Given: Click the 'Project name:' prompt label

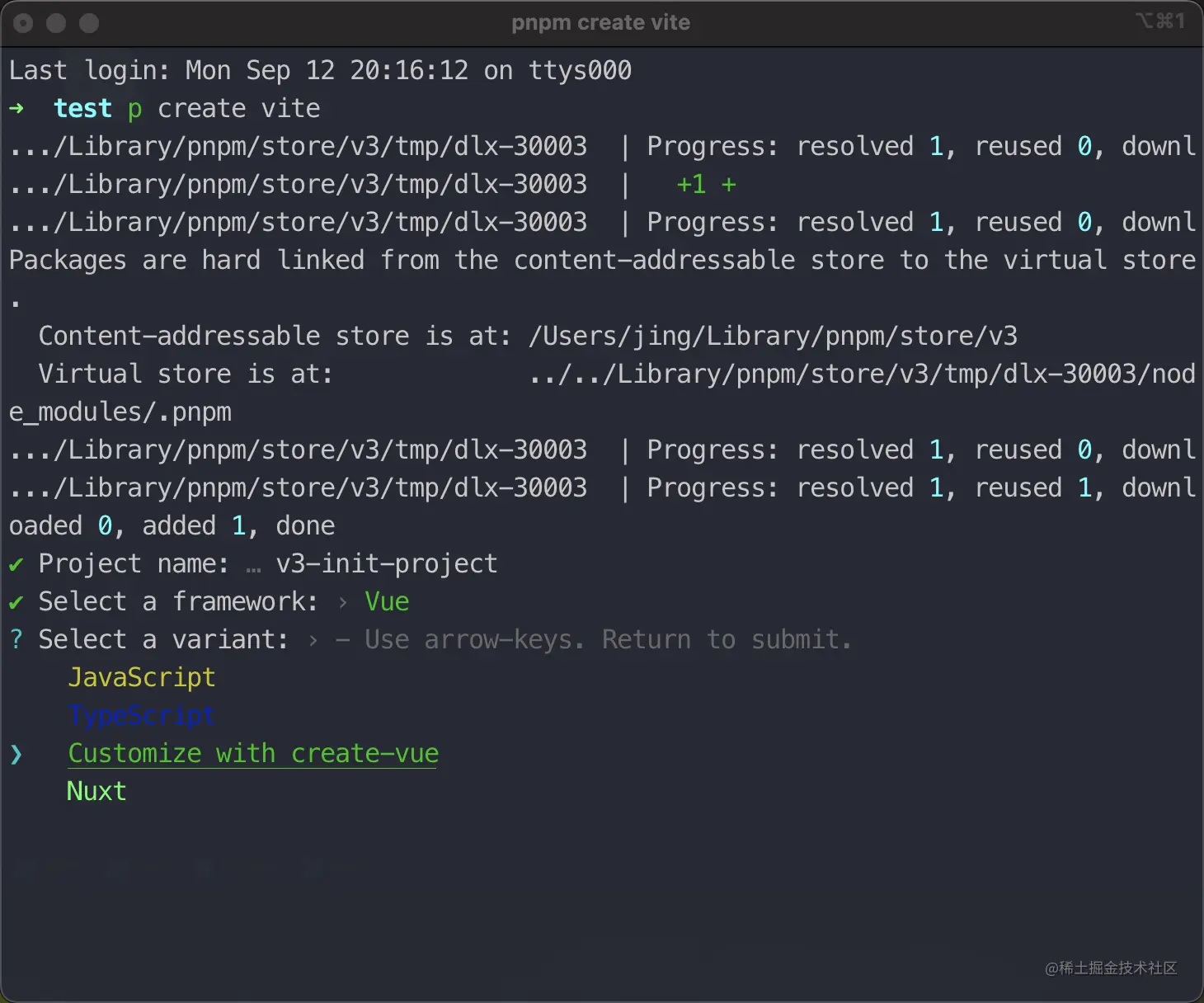Looking at the screenshot, I should (x=134, y=563).
